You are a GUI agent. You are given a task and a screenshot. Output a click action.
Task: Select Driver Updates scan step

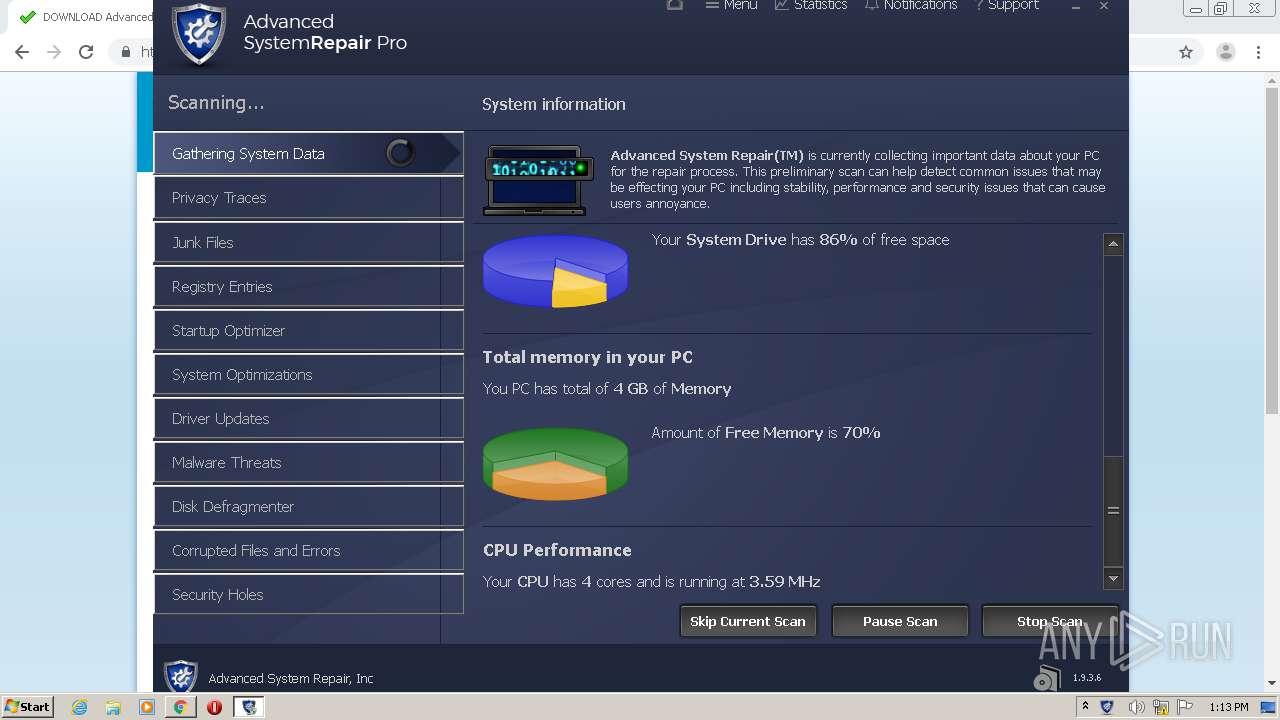pos(308,418)
